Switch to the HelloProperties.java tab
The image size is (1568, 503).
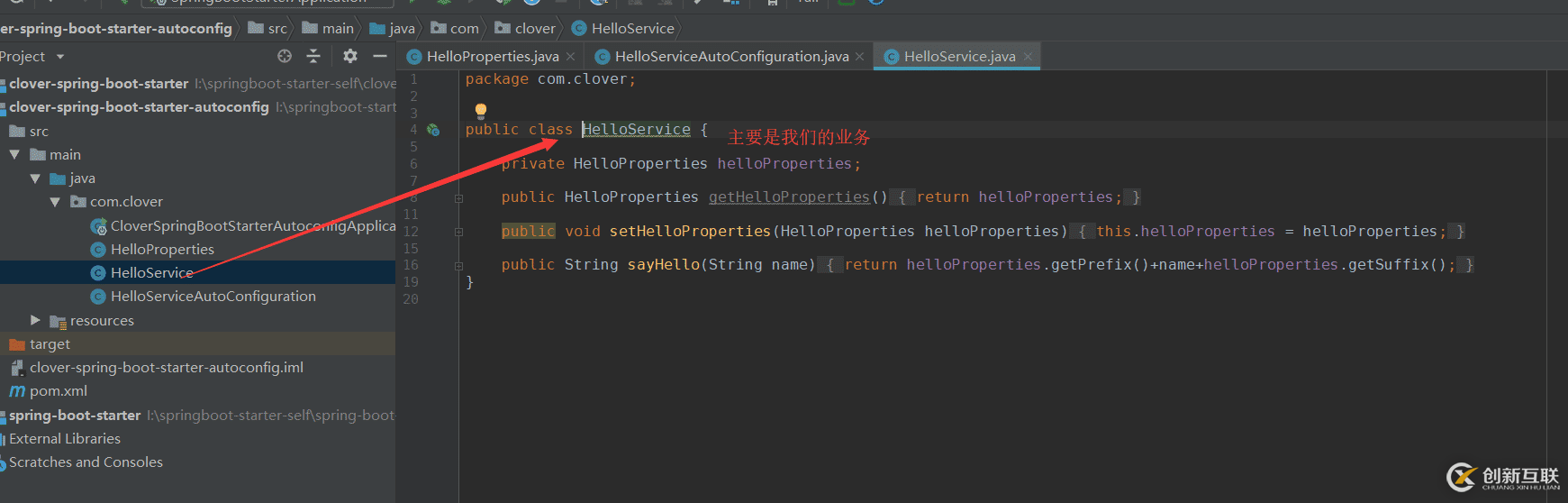[x=492, y=57]
